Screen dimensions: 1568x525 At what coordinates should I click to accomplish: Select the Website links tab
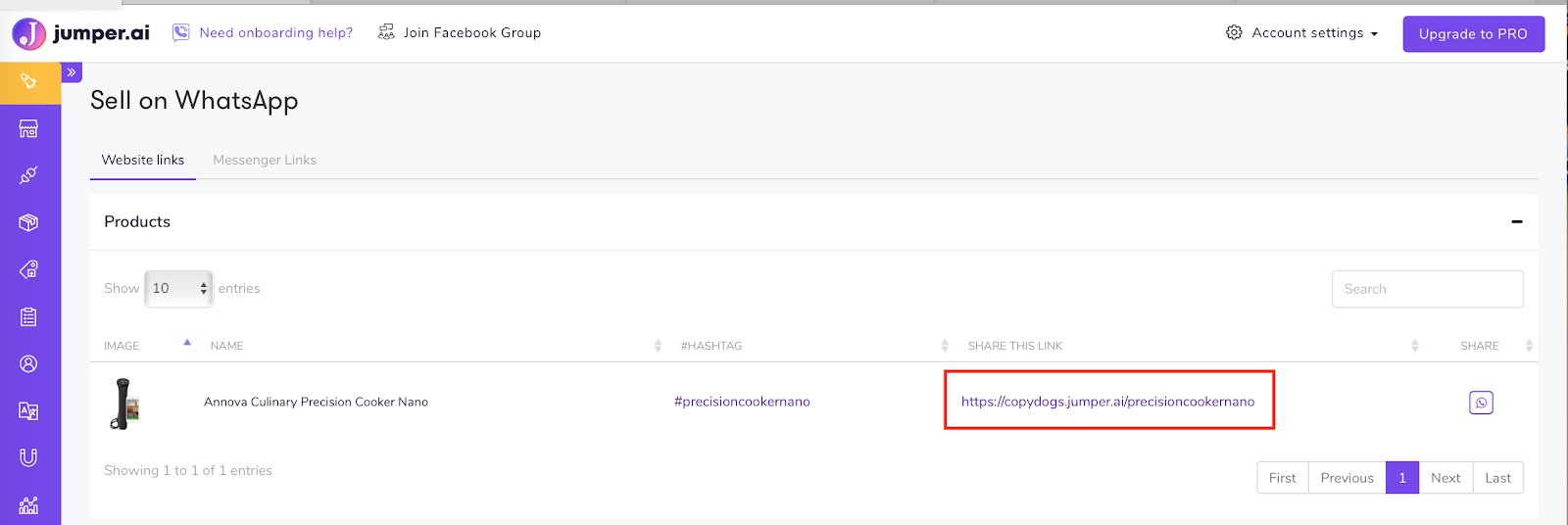click(x=143, y=160)
